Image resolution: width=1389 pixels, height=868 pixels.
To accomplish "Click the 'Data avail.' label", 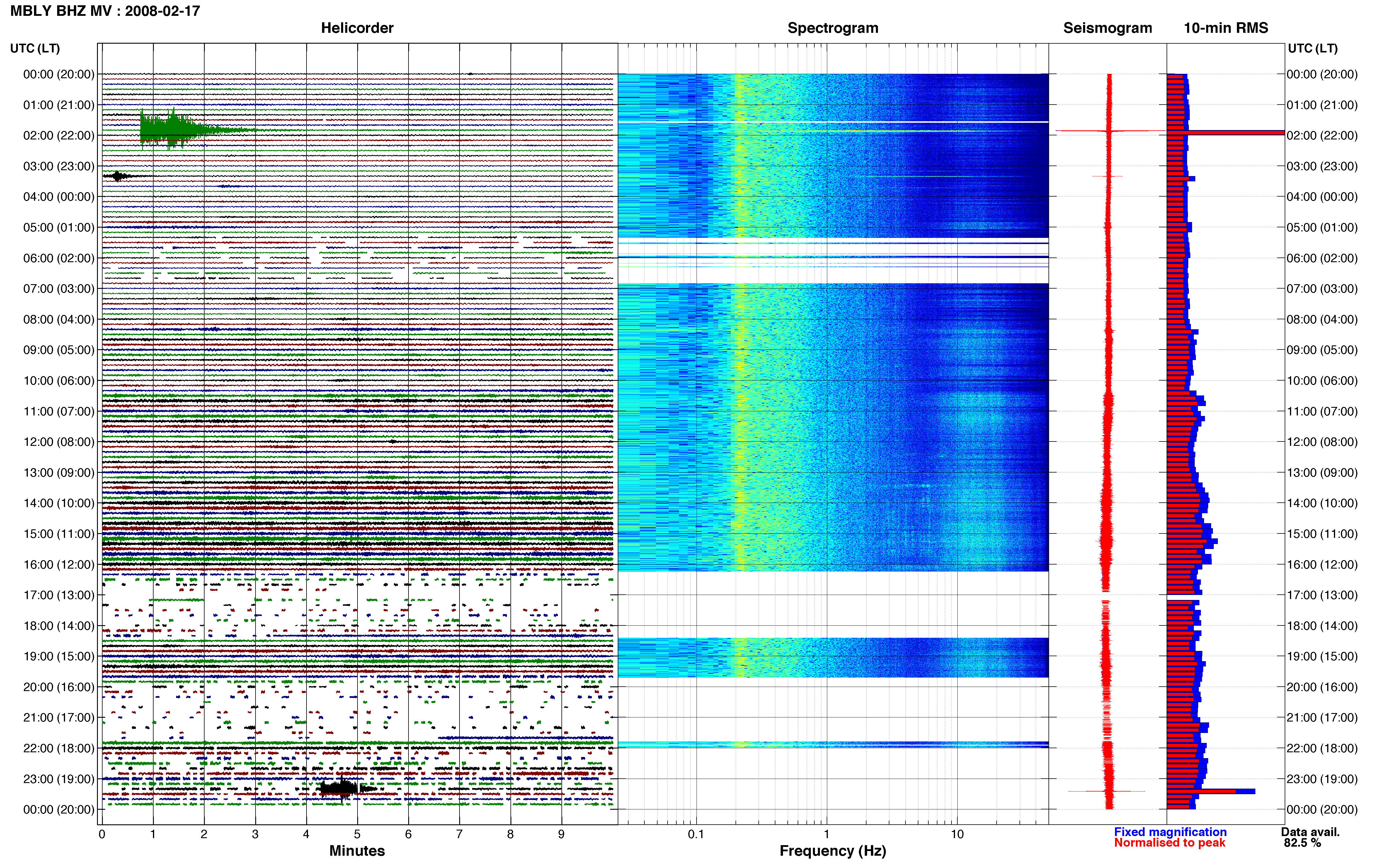I will coord(1310,832).
